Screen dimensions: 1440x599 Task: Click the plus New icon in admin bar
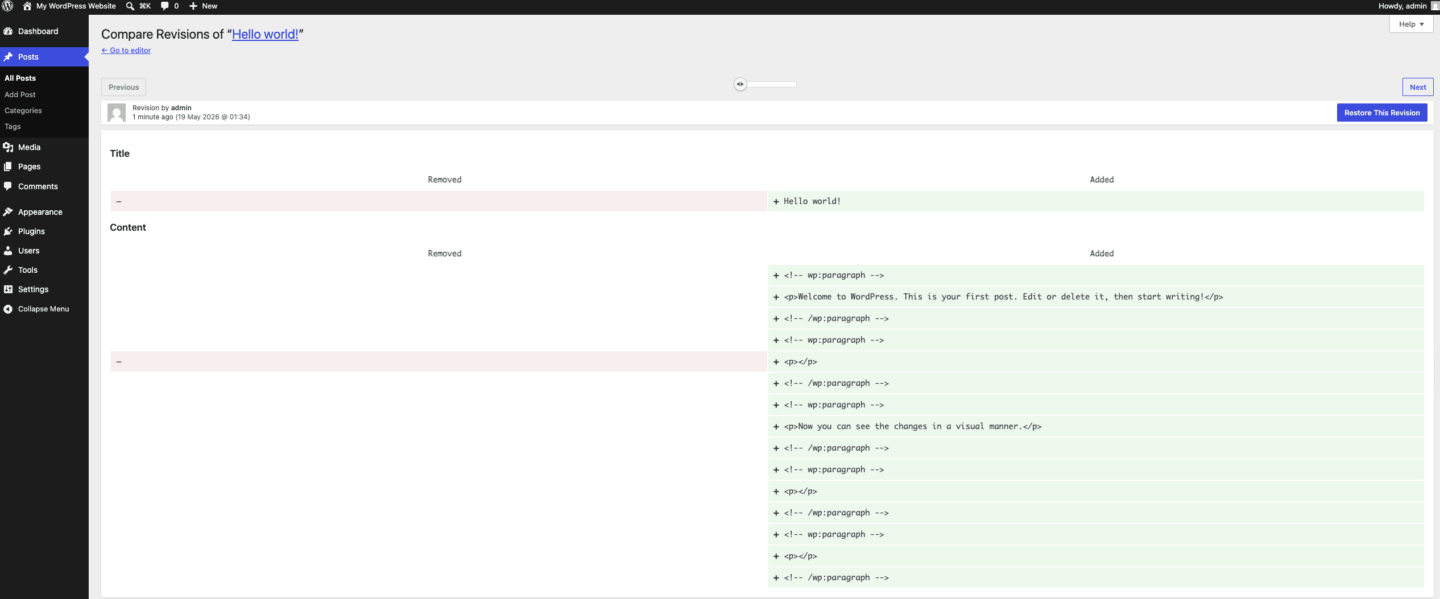pos(193,6)
